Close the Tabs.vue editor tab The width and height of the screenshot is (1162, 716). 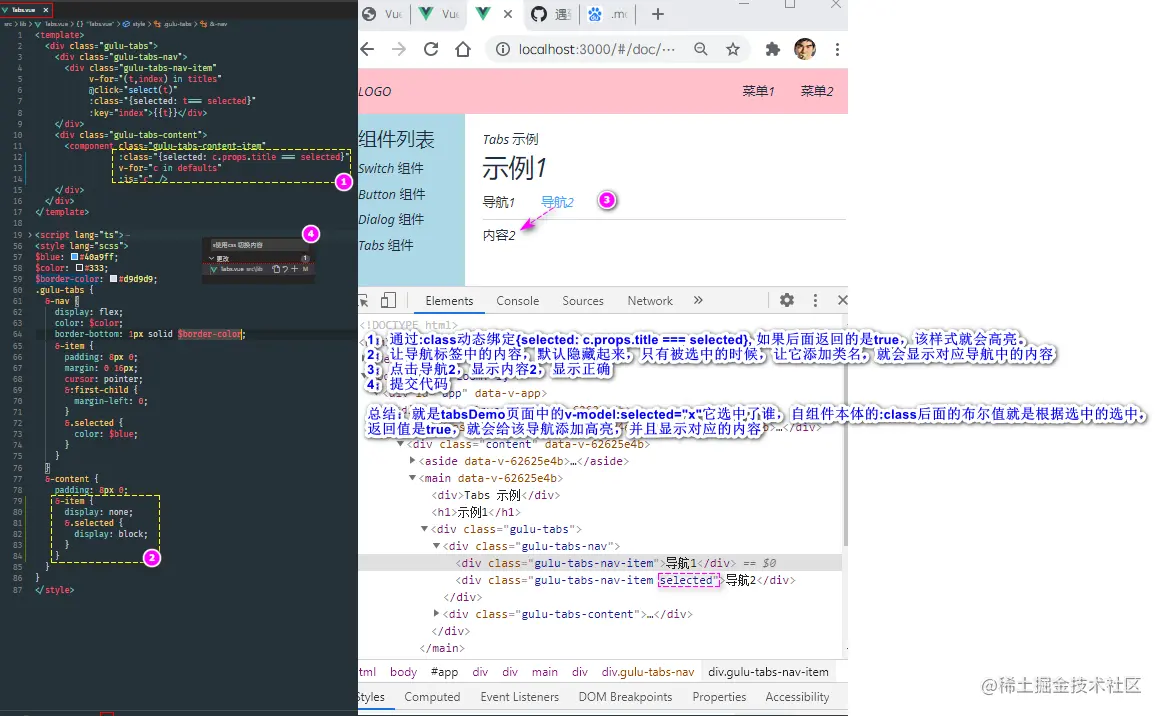pos(46,10)
